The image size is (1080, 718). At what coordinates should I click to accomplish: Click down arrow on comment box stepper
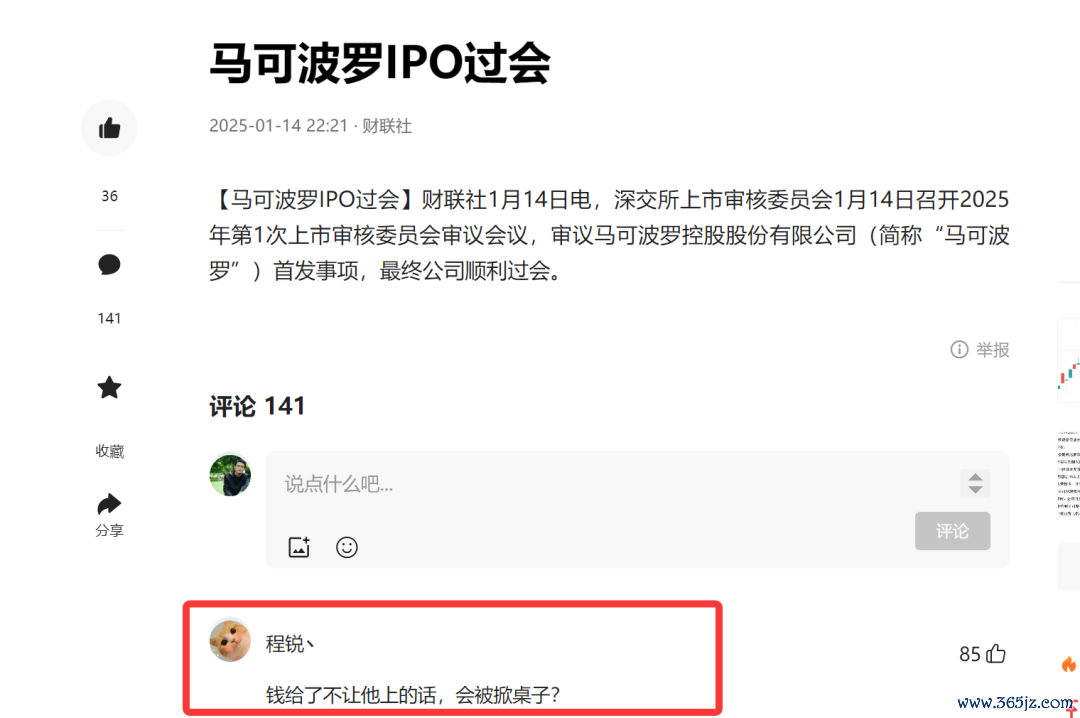975,489
